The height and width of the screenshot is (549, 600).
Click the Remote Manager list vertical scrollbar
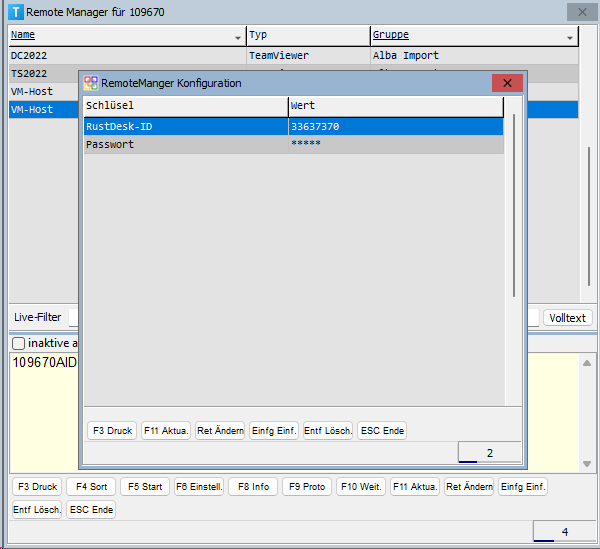click(589, 216)
